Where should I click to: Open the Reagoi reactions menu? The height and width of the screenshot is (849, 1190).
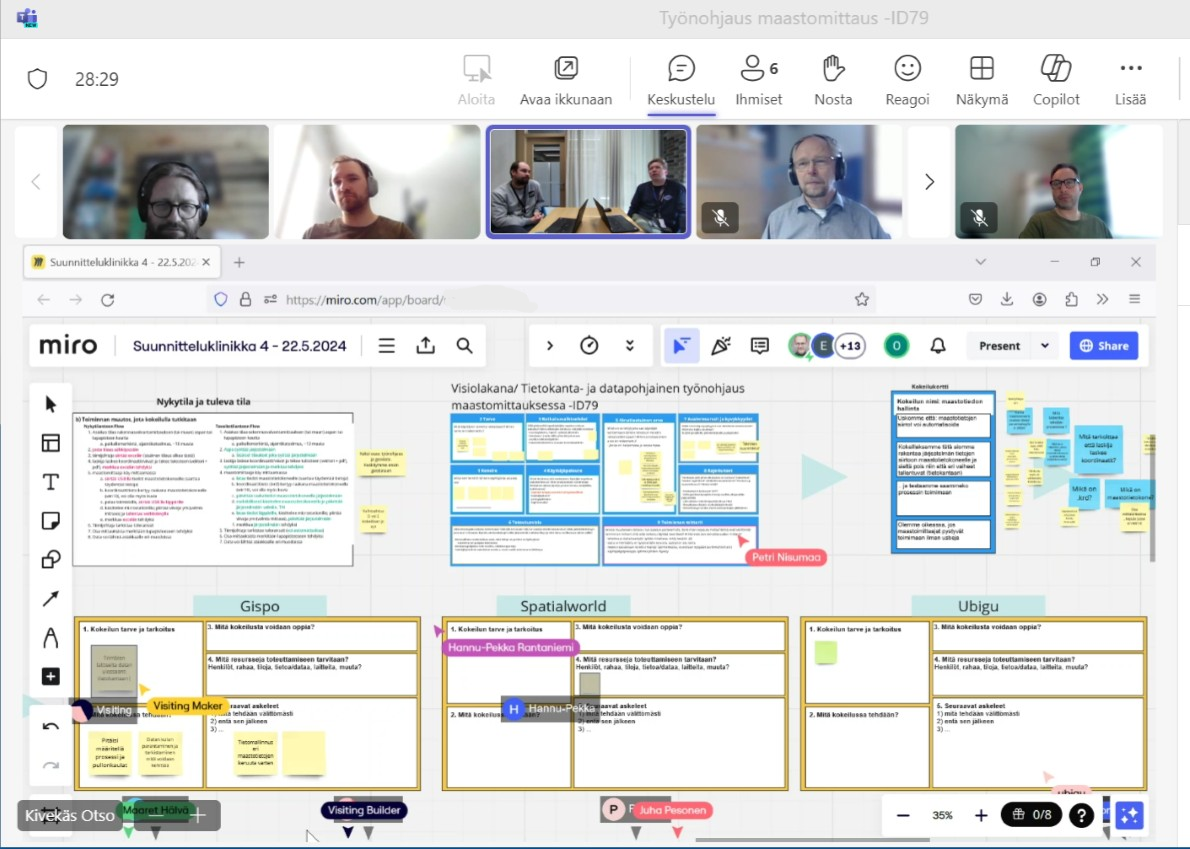click(907, 80)
